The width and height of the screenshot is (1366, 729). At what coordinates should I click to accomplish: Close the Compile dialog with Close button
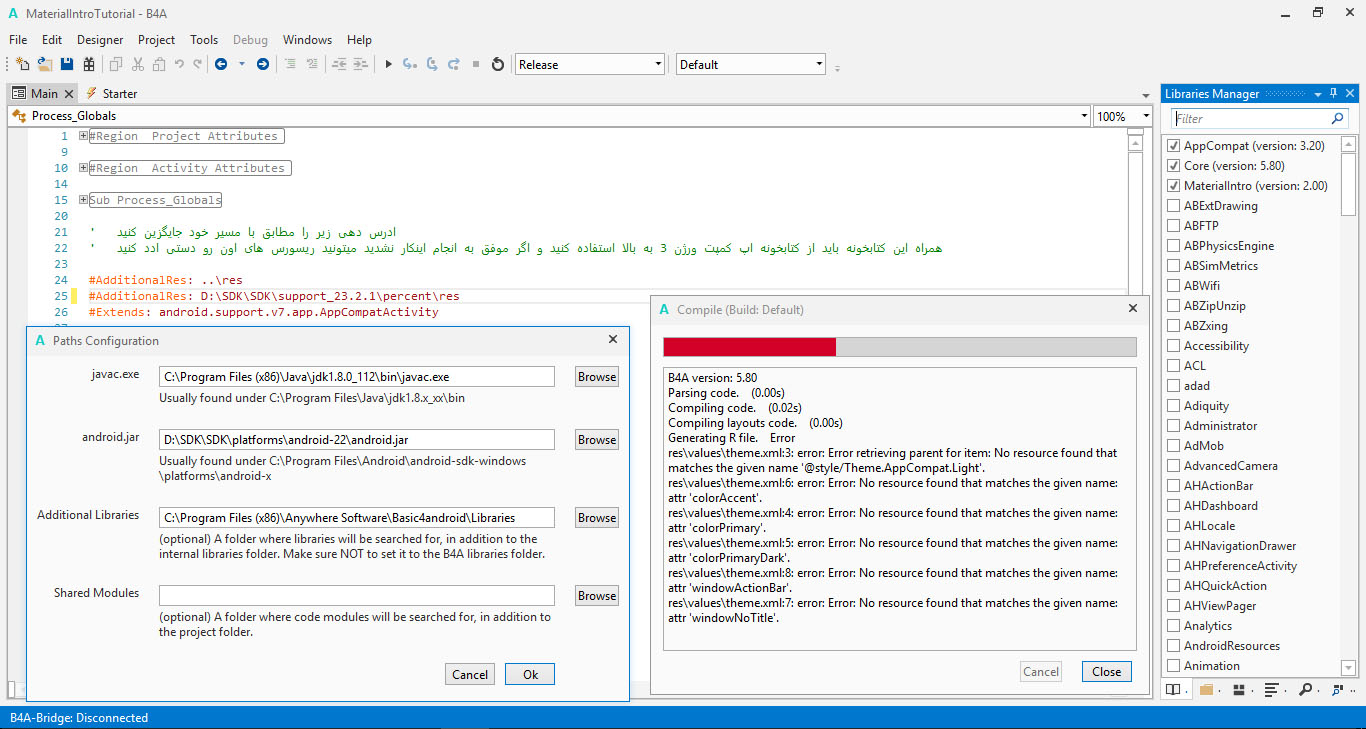[1106, 672]
